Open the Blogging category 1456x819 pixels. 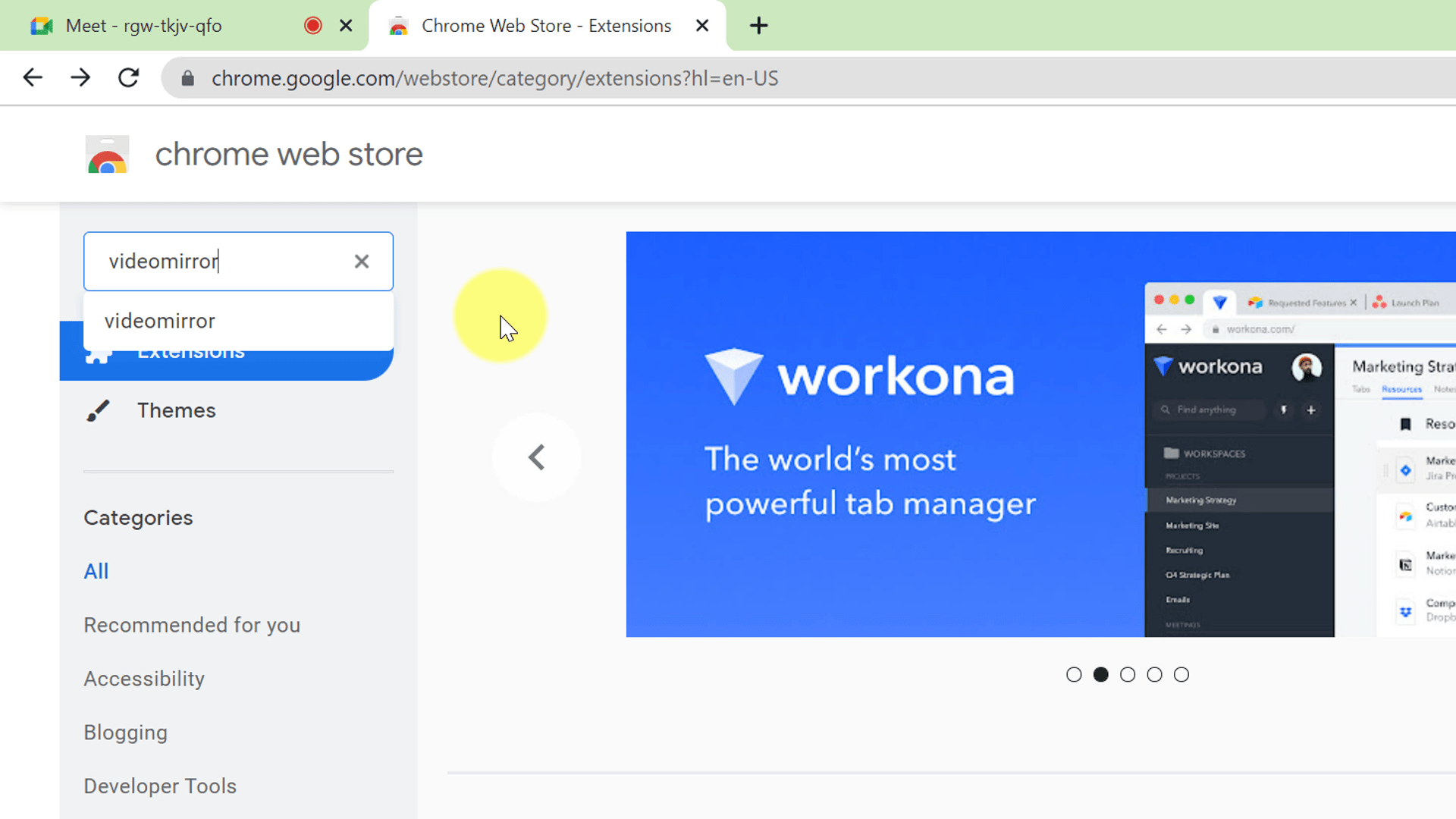125,733
